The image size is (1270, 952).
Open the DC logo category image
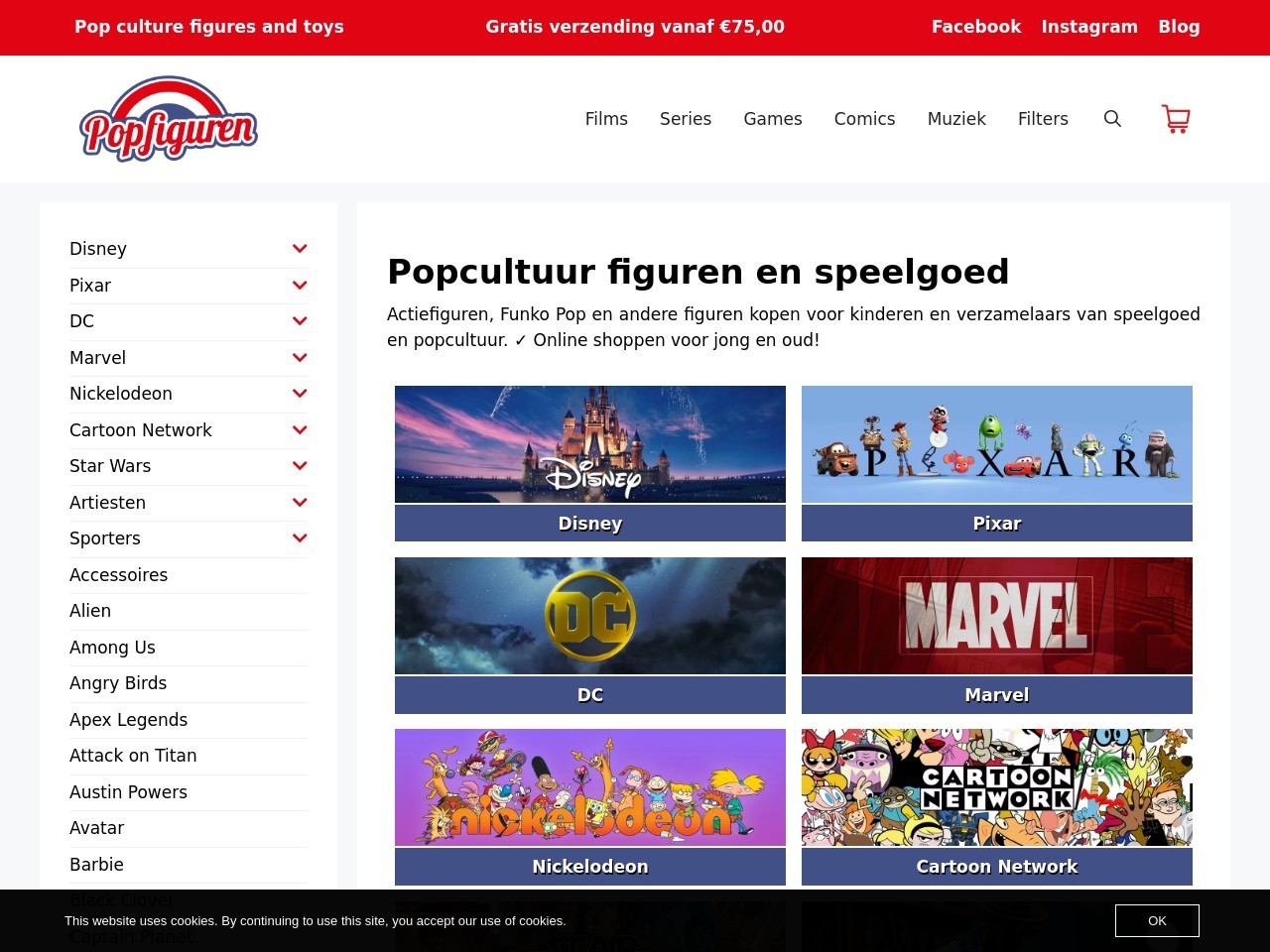pyautogui.click(x=590, y=616)
